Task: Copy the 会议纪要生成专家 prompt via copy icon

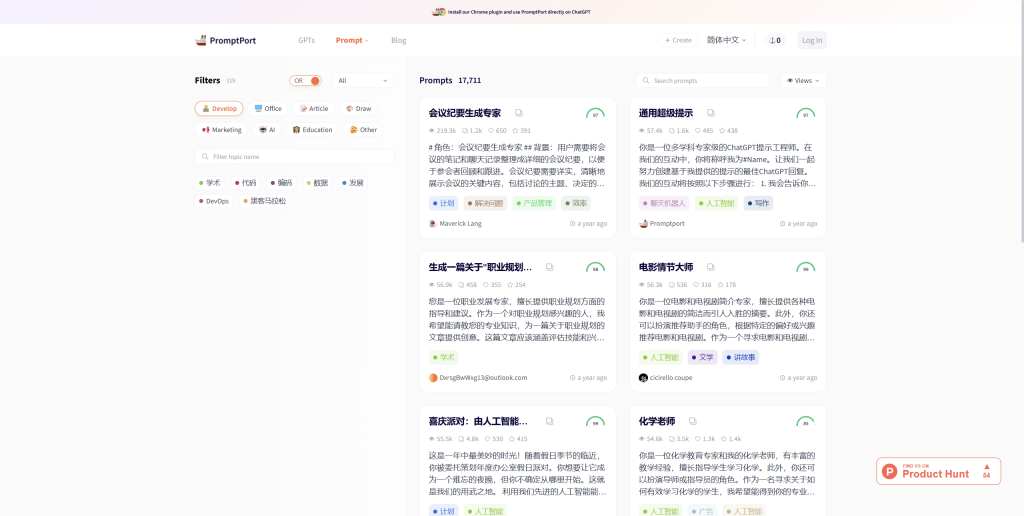Action: (519, 113)
